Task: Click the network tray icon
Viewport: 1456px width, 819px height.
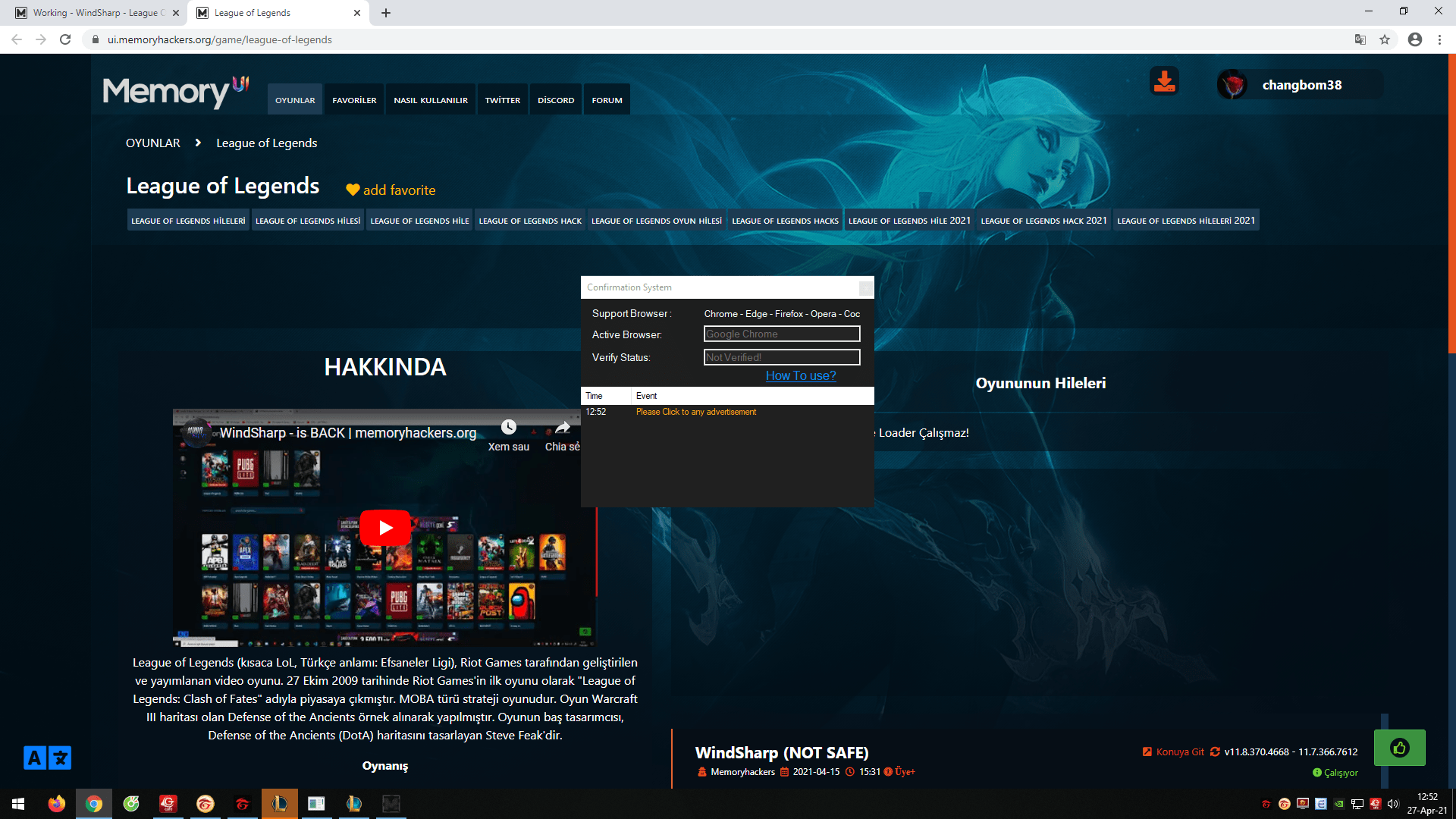Action: 1357,804
